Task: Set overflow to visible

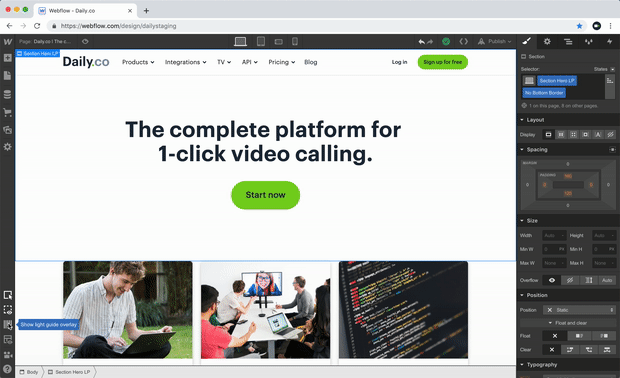Action: [x=552, y=280]
